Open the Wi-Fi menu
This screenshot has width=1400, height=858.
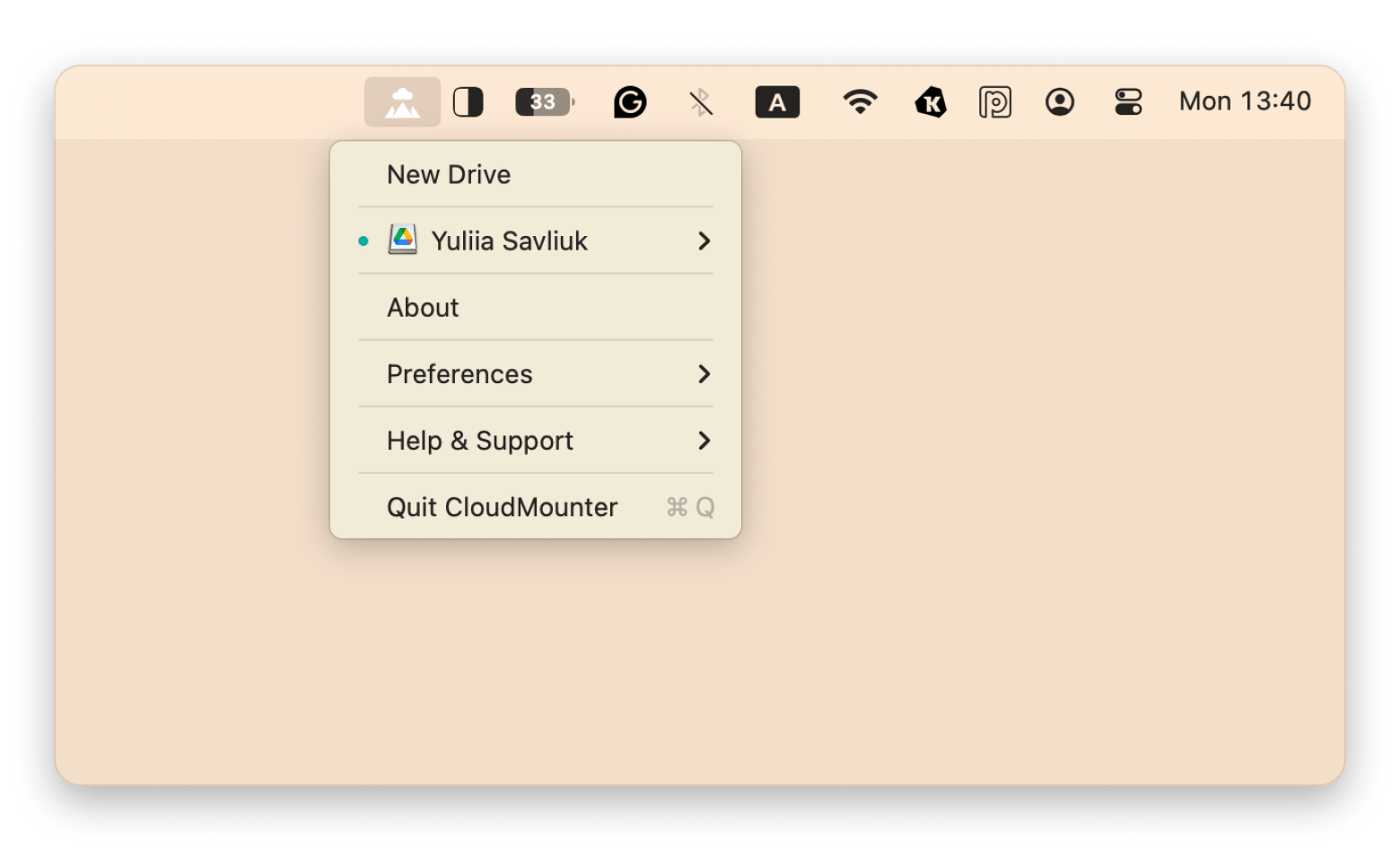coord(860,102)
